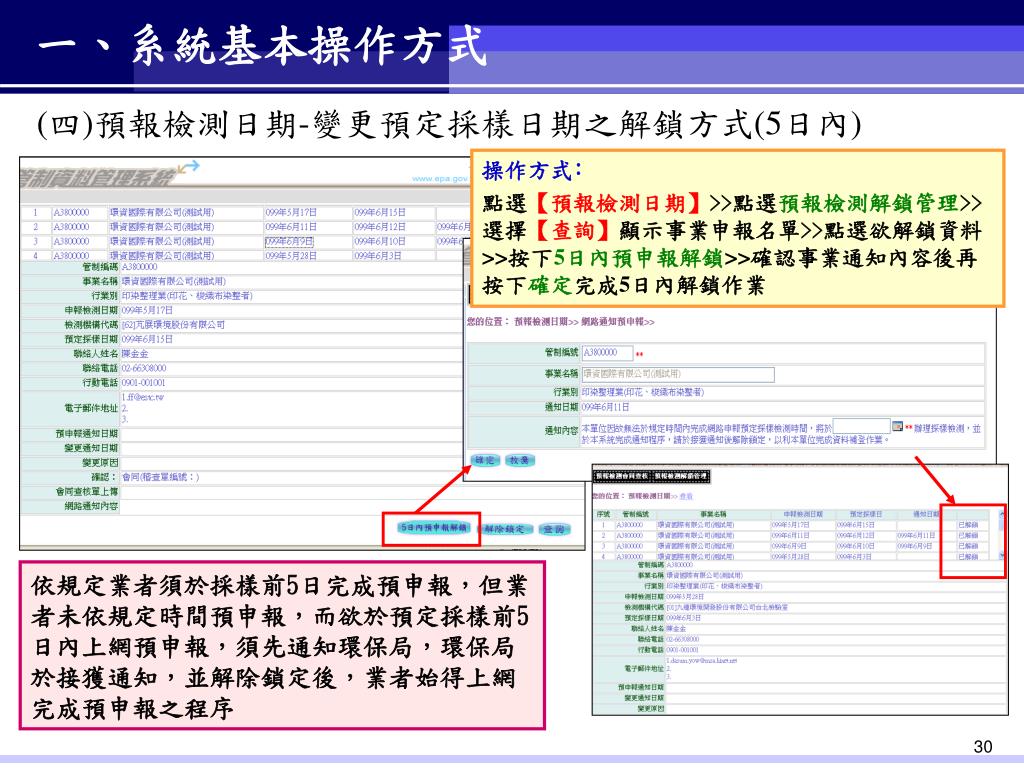Image resolution: width=1024 pixels, height=768 pixels.
Task: Click the 5日內預申報解鎖 button
Action: pos(434,528)
